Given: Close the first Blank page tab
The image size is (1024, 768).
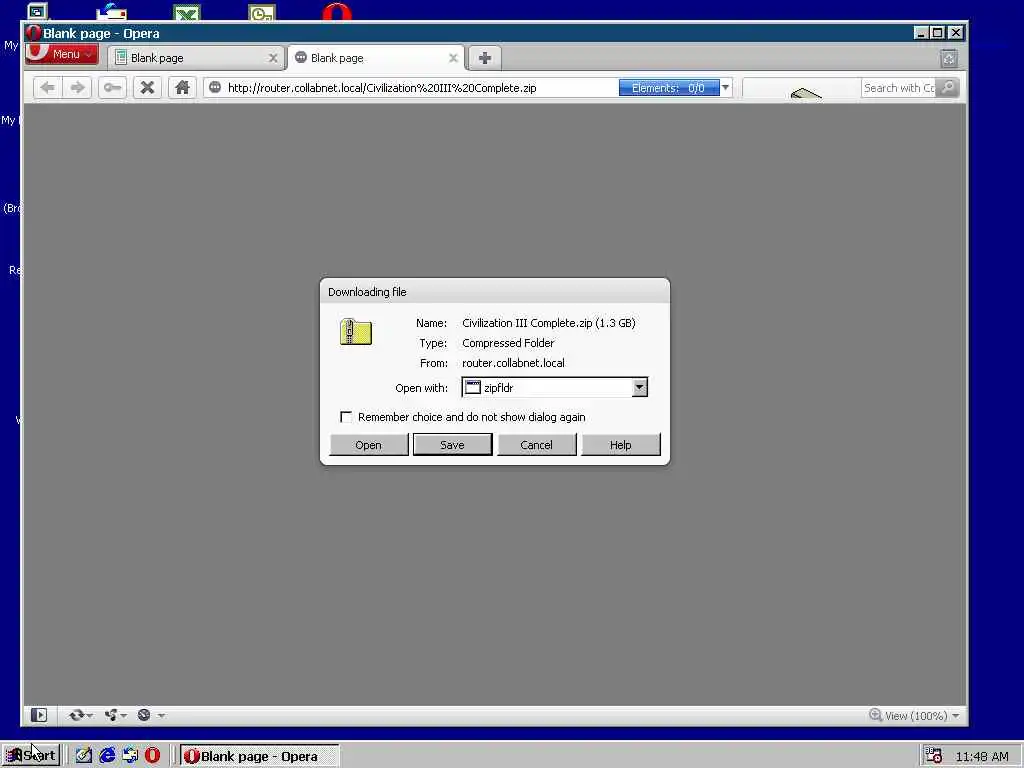Looking at the screenshot, I should click(273, 58).
